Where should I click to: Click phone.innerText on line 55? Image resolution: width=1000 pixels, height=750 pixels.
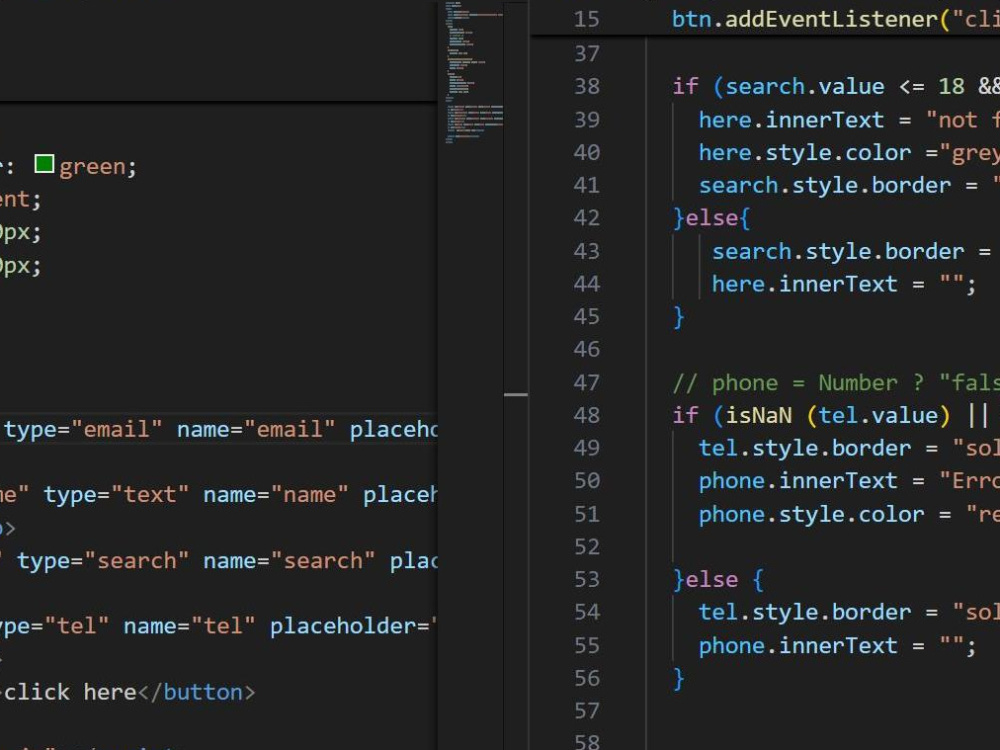[x=798, y=645]
